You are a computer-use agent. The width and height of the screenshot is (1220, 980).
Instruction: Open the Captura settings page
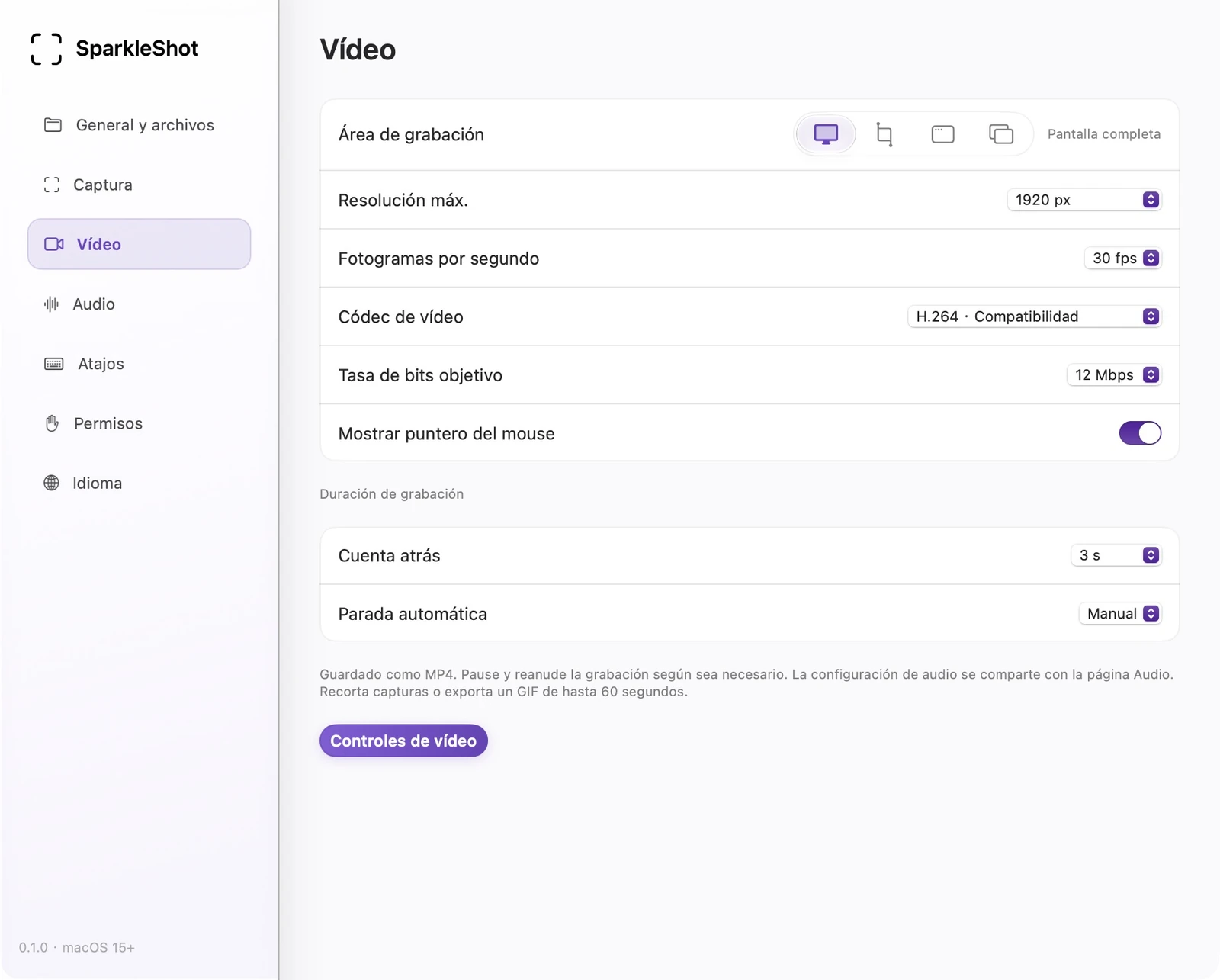139,185
